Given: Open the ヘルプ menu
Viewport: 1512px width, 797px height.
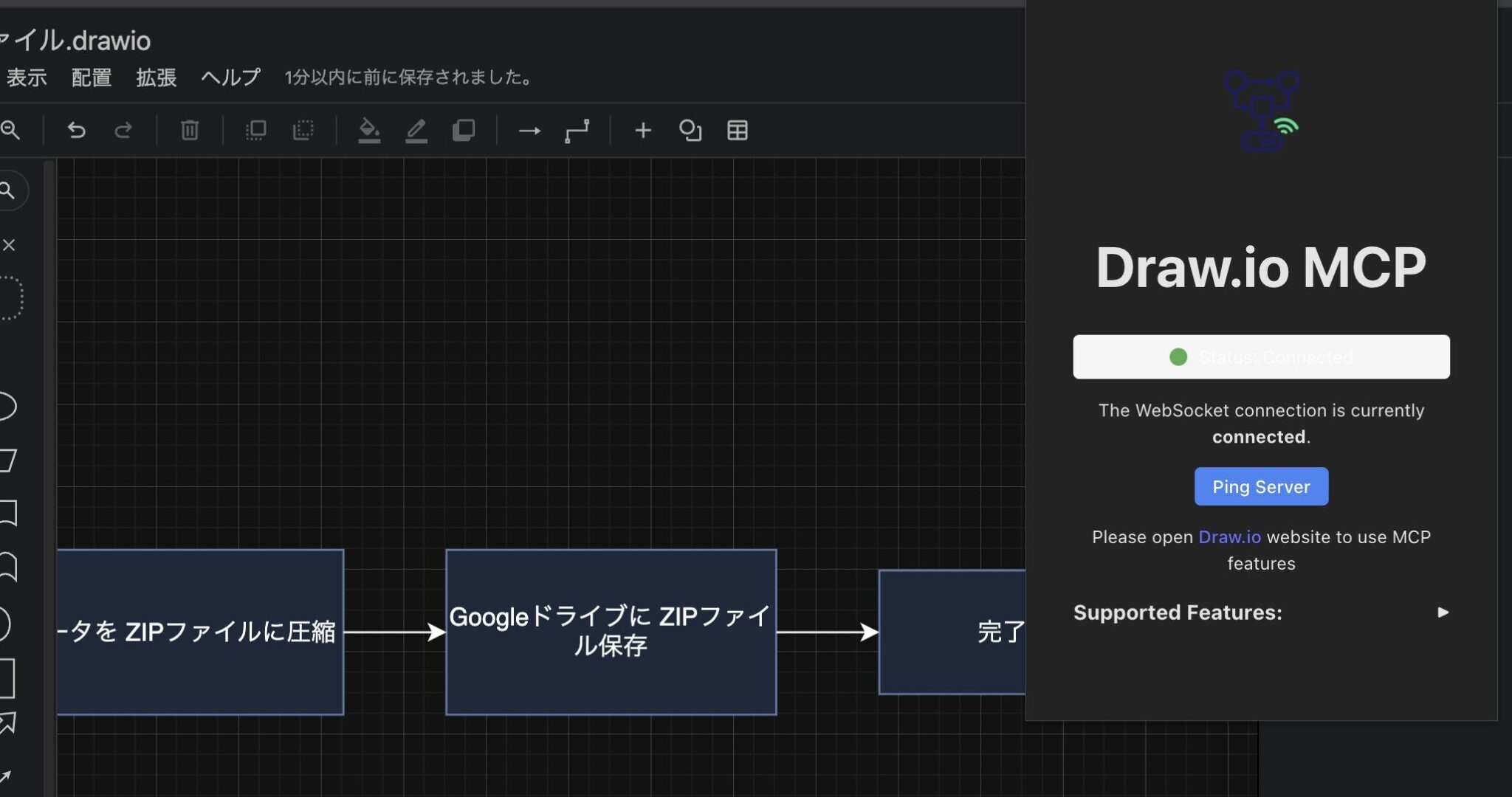Looking at the screenshot, I should click(230, 77).
